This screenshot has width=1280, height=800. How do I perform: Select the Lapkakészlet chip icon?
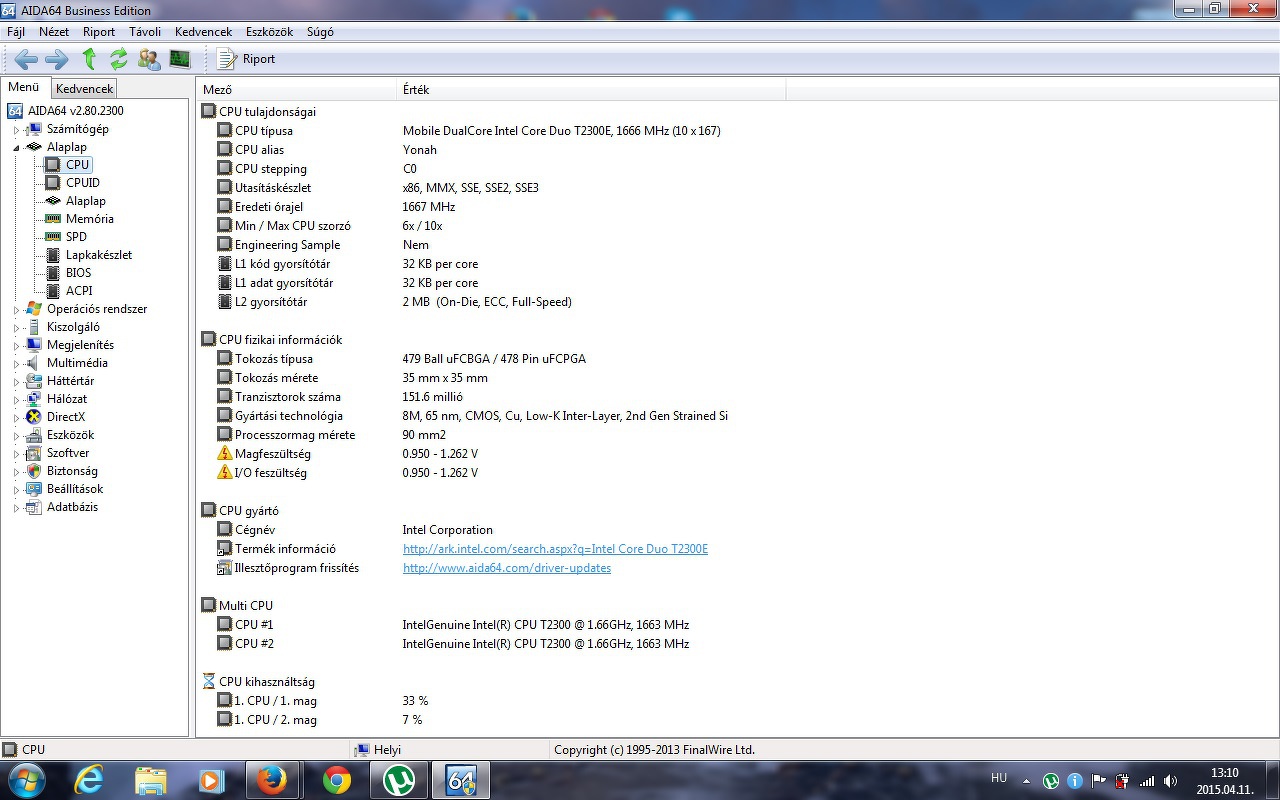[x=53, y=255]
